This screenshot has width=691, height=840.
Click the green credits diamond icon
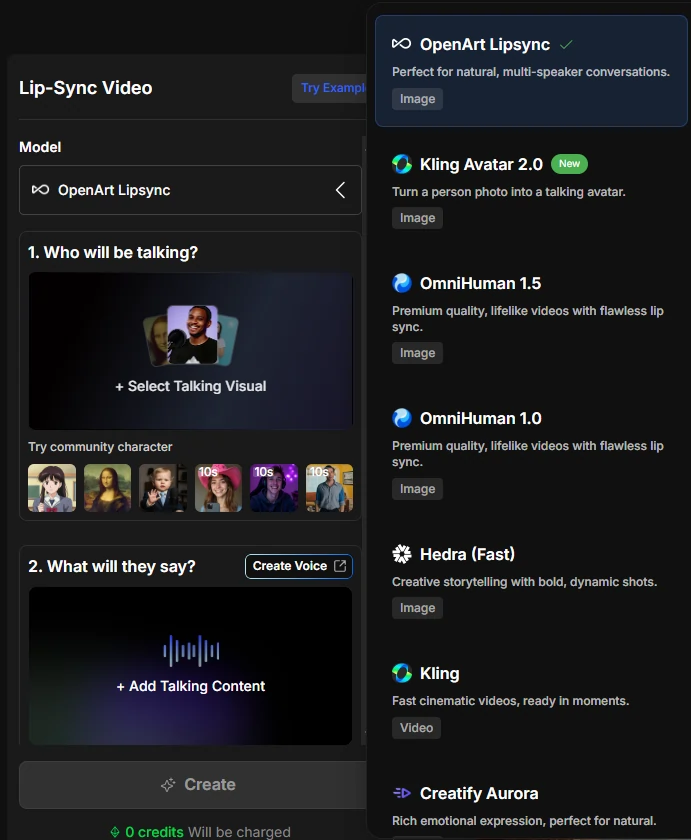coord(115,832)
